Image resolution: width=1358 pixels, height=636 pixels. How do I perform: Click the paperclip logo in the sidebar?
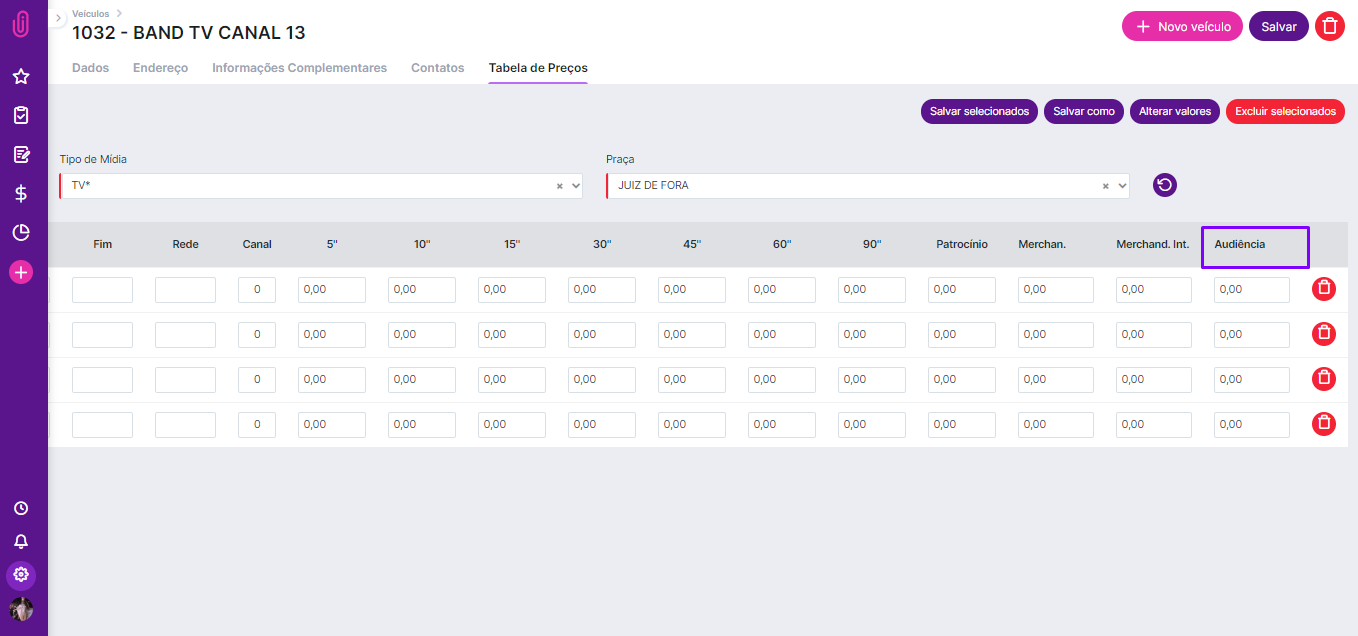pyautogui.click(x=21, y=25)
